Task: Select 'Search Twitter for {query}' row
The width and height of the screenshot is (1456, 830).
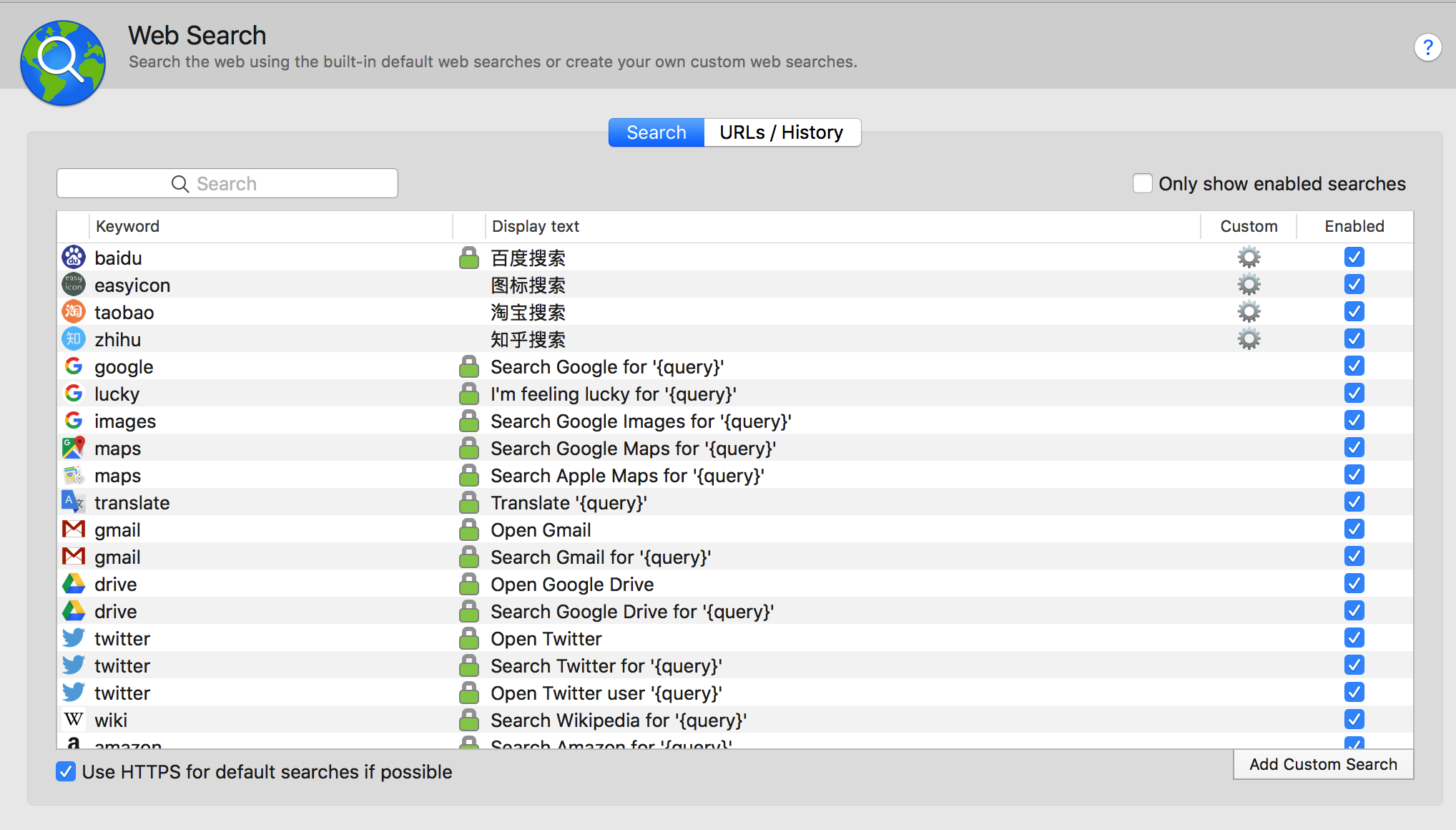Action: [734, 665]
